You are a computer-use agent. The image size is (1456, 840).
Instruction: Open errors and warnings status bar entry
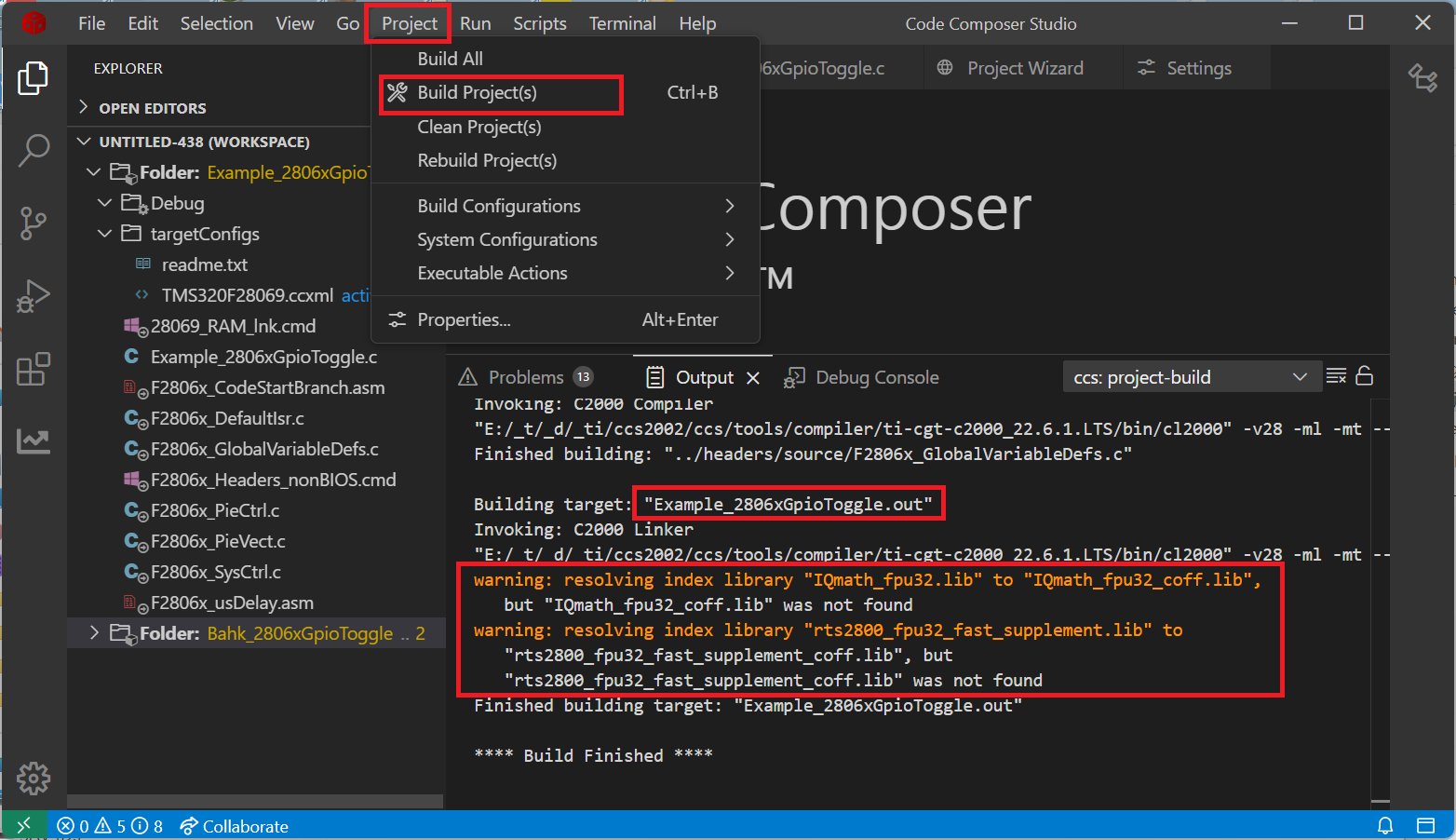(110, 826)
